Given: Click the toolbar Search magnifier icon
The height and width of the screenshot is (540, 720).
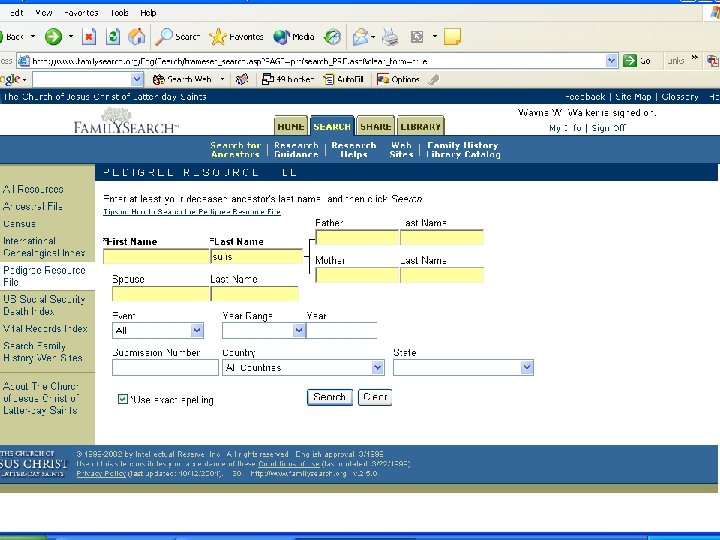Looking at the screenshot, I should pyautogui.click(x=164, y=37).
